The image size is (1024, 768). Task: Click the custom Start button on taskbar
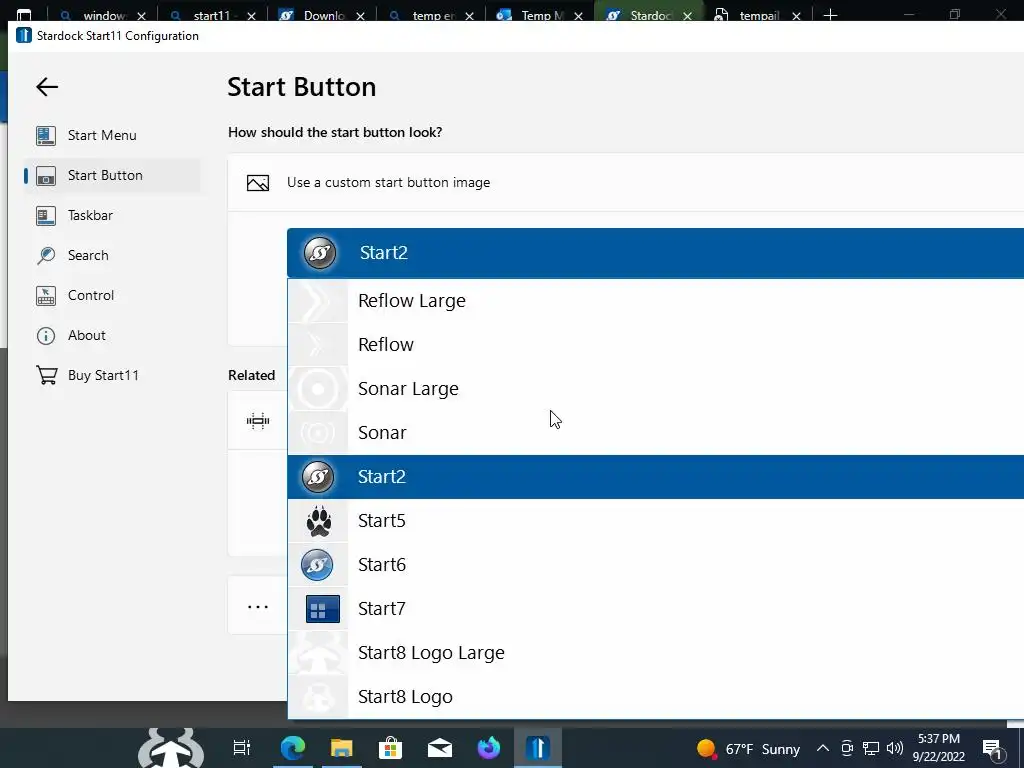[x=170, y=748]
